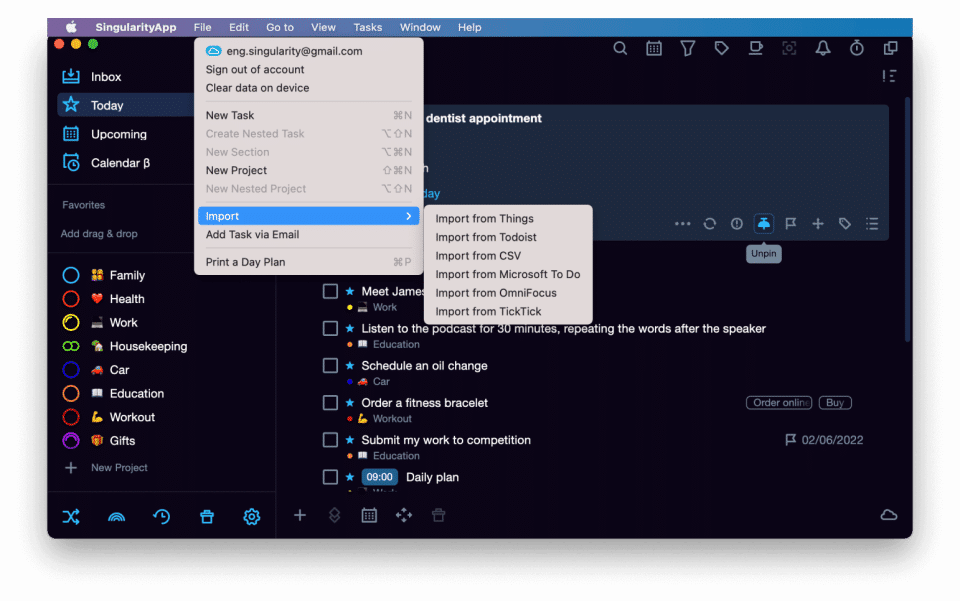
Task: Check off the podcast listening task
Action: click(x=330, y=329)
